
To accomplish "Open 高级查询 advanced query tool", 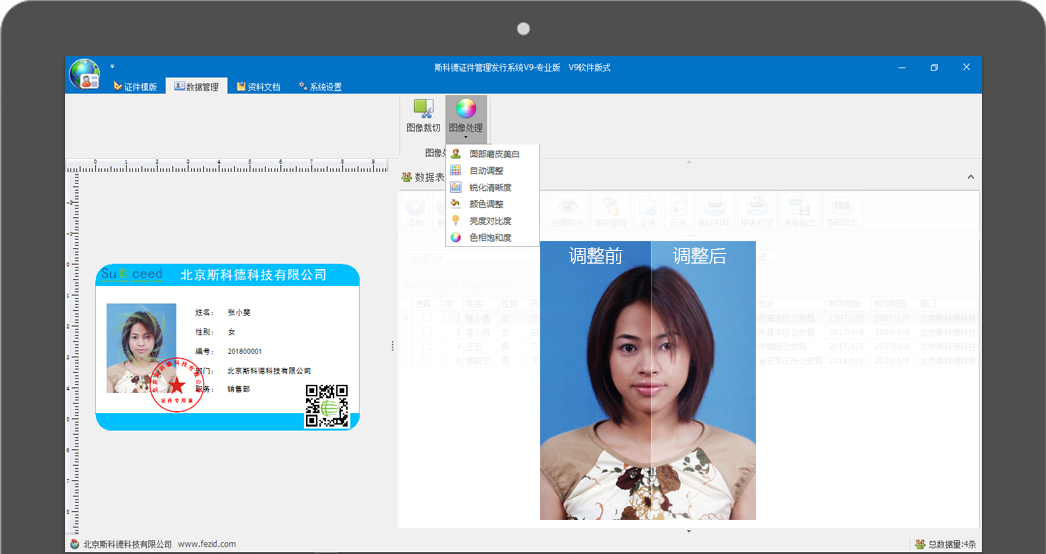I will 610,212.
